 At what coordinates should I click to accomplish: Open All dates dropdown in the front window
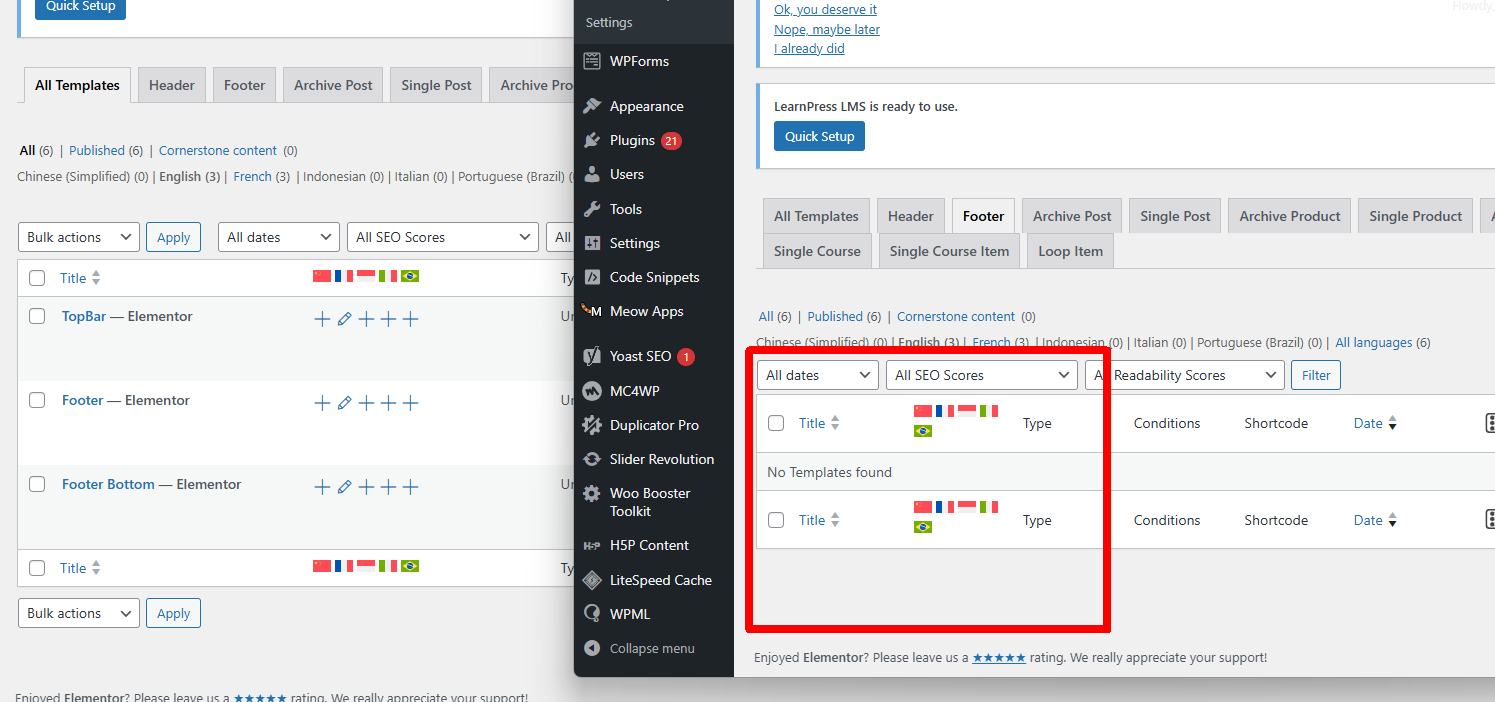(x=818, y=375)
